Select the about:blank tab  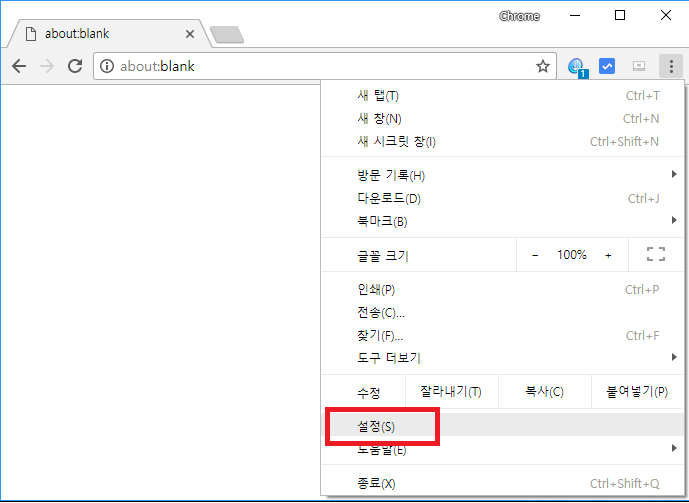coord(107,34)
